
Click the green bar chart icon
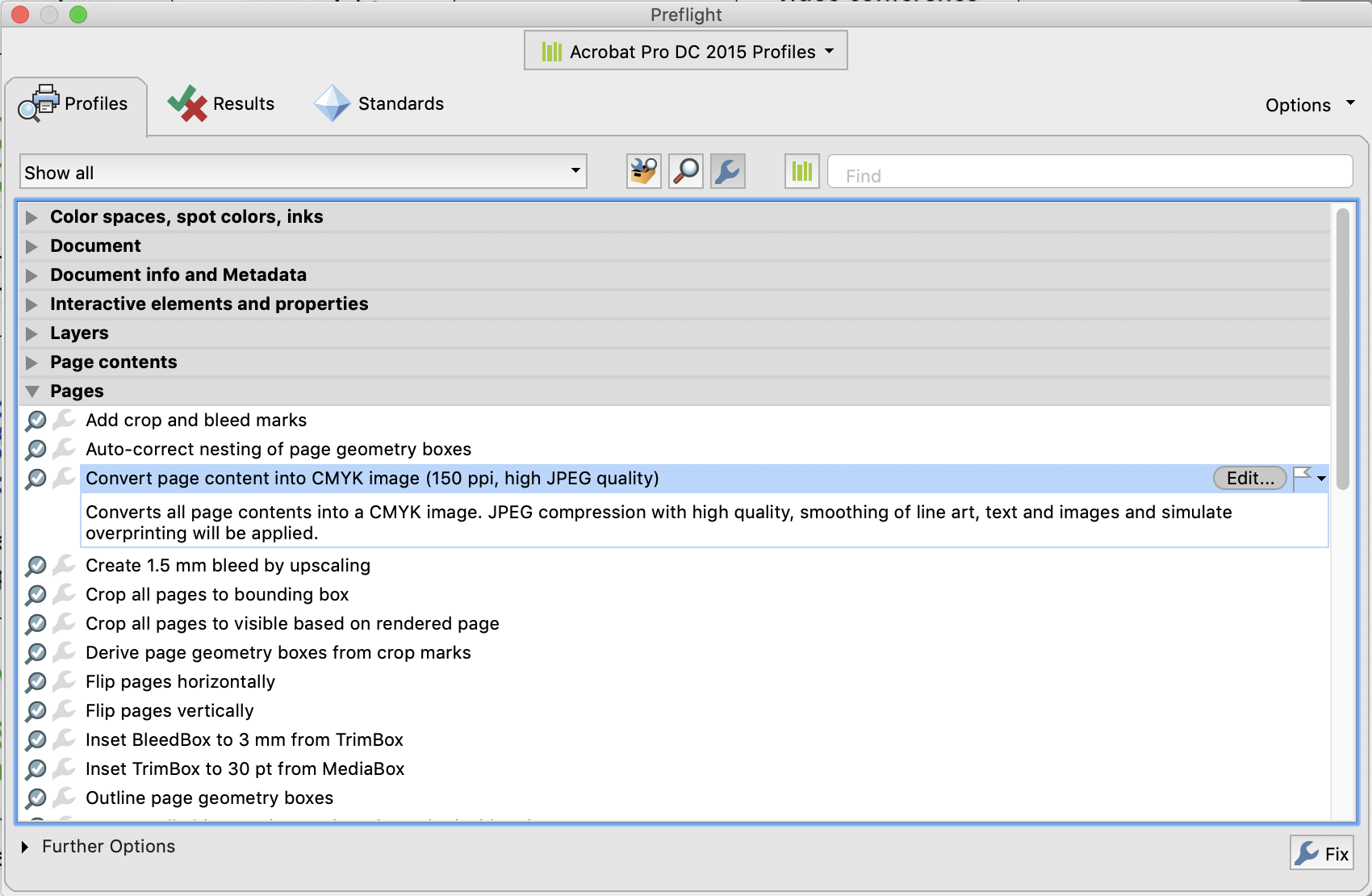(x=801, y=171)
